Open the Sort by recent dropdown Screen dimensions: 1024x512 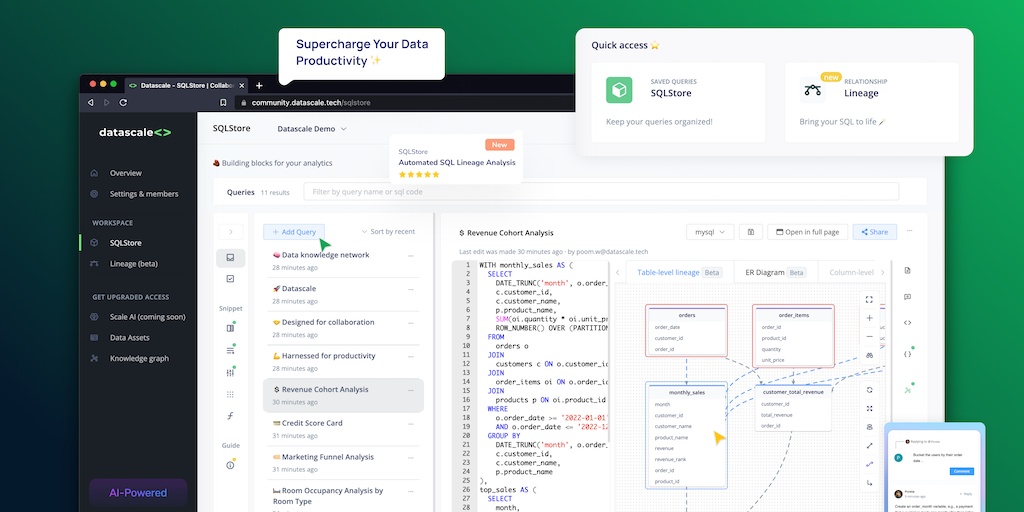tap(388, 232)
